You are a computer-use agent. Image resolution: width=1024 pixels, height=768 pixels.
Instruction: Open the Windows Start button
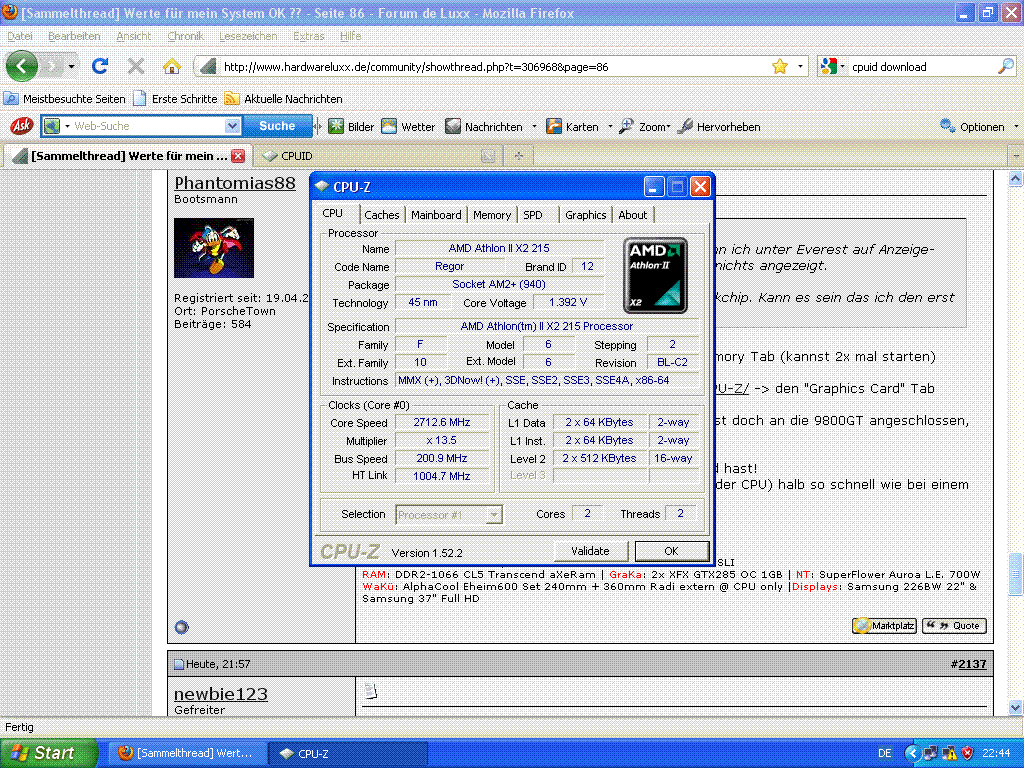[x=48, y=753]
